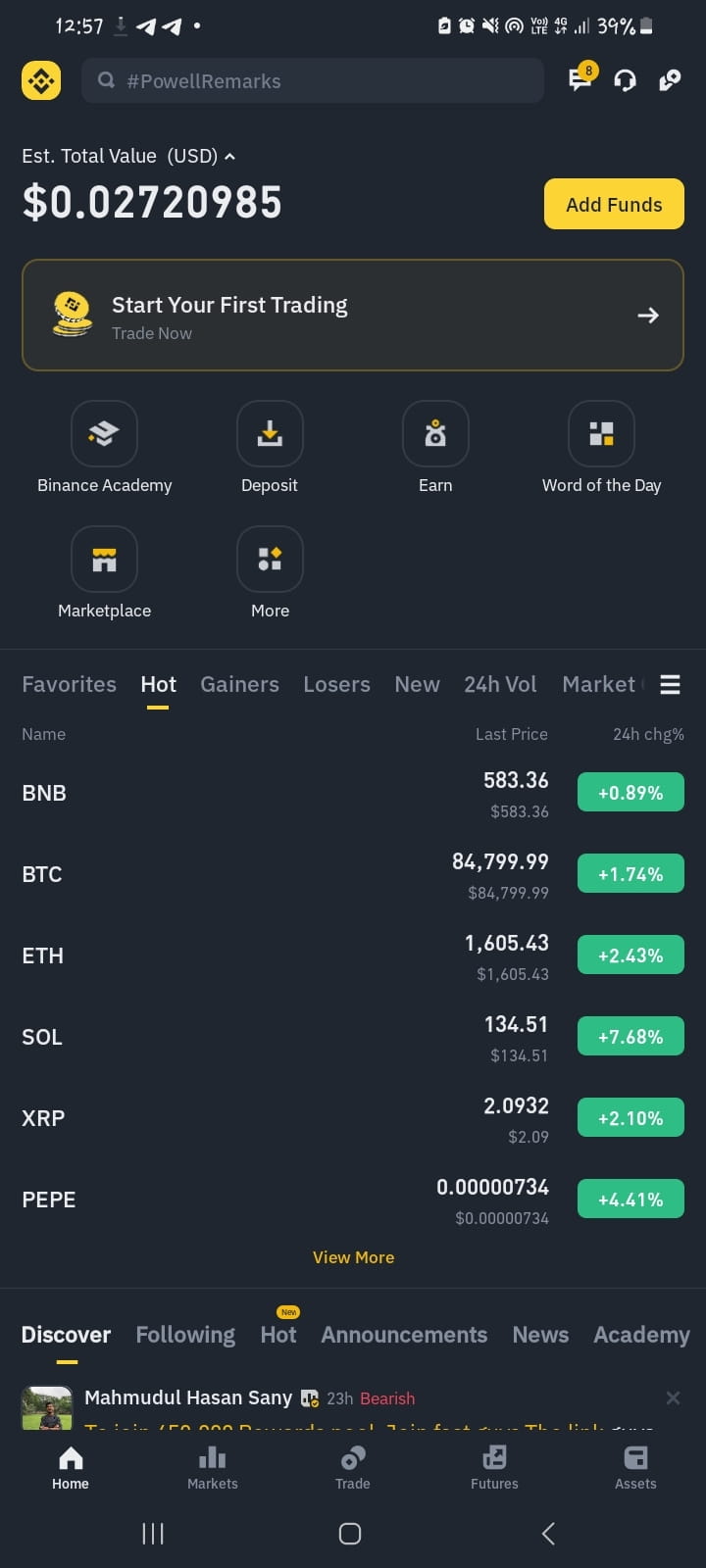Open the Binance logo profile menu
The width and height of the screenshot is (706, 1568).
coord(41,80)
